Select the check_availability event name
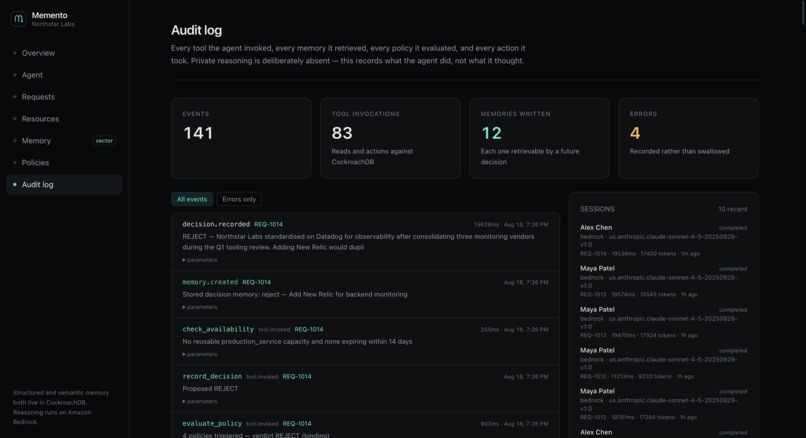 [218, 330]
